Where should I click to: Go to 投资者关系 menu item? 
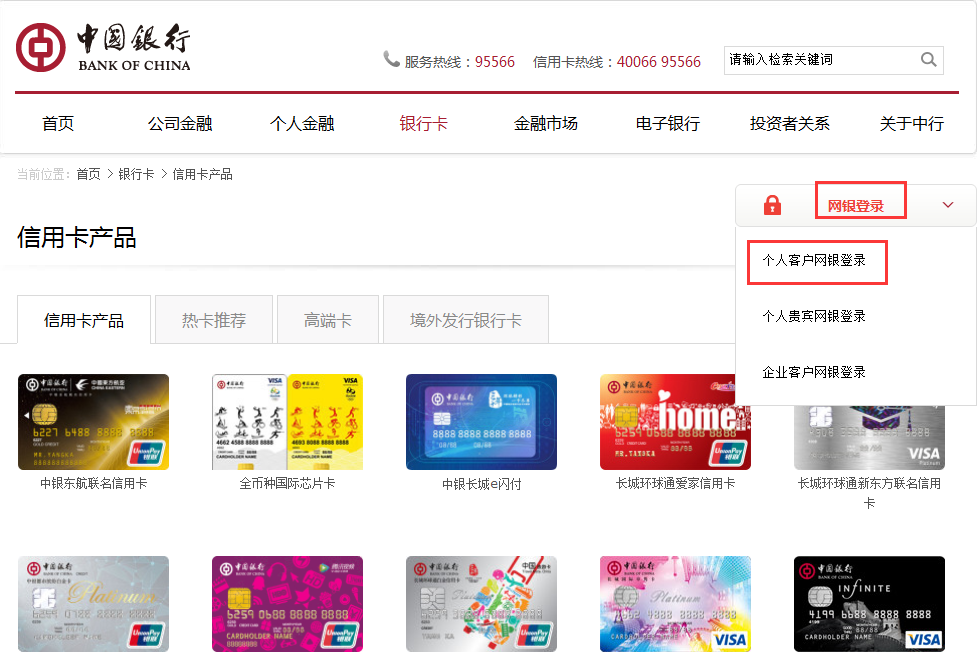789,123
